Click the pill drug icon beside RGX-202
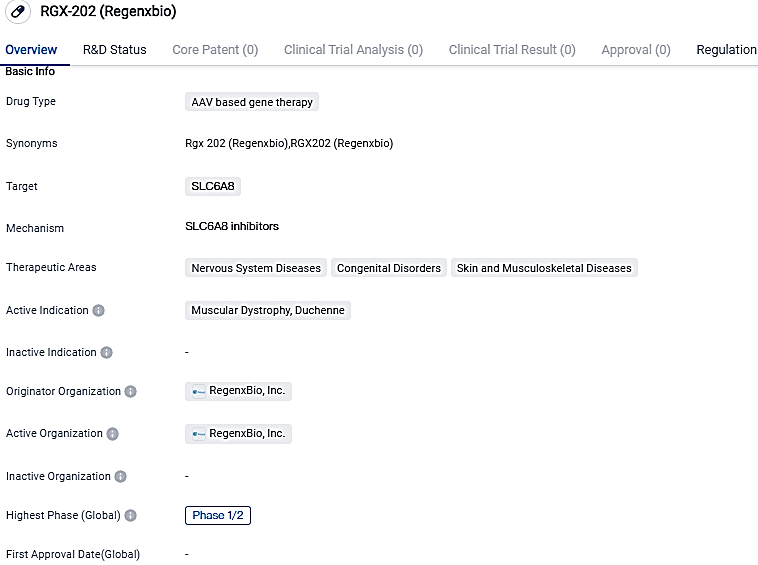The width and height of the screenshot is (758, 565). [18, 13]
